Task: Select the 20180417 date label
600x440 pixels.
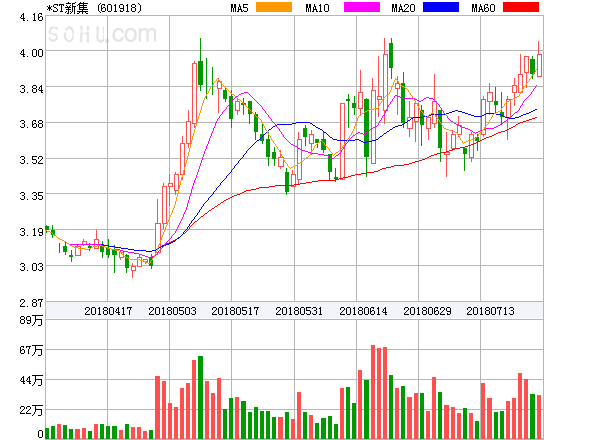Action: pyautogui.click(x=108, y=311)
